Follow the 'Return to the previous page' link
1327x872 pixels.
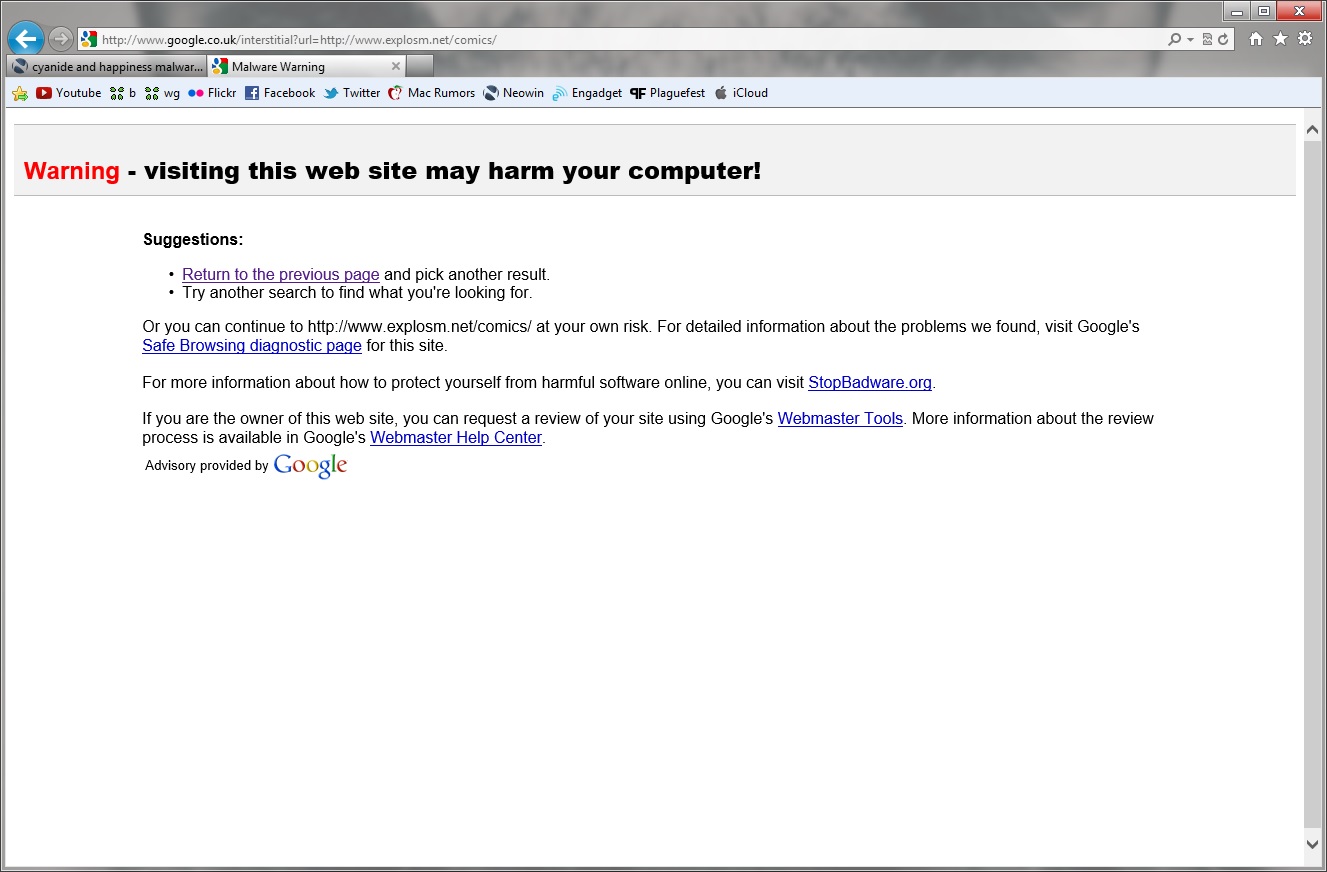(281, 275)
